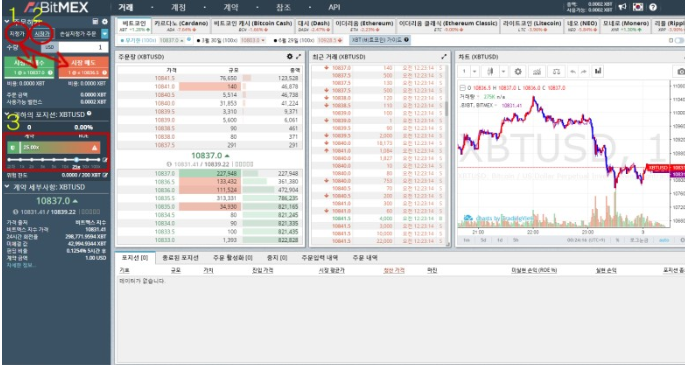Click the red market sell button

point(83,67)
